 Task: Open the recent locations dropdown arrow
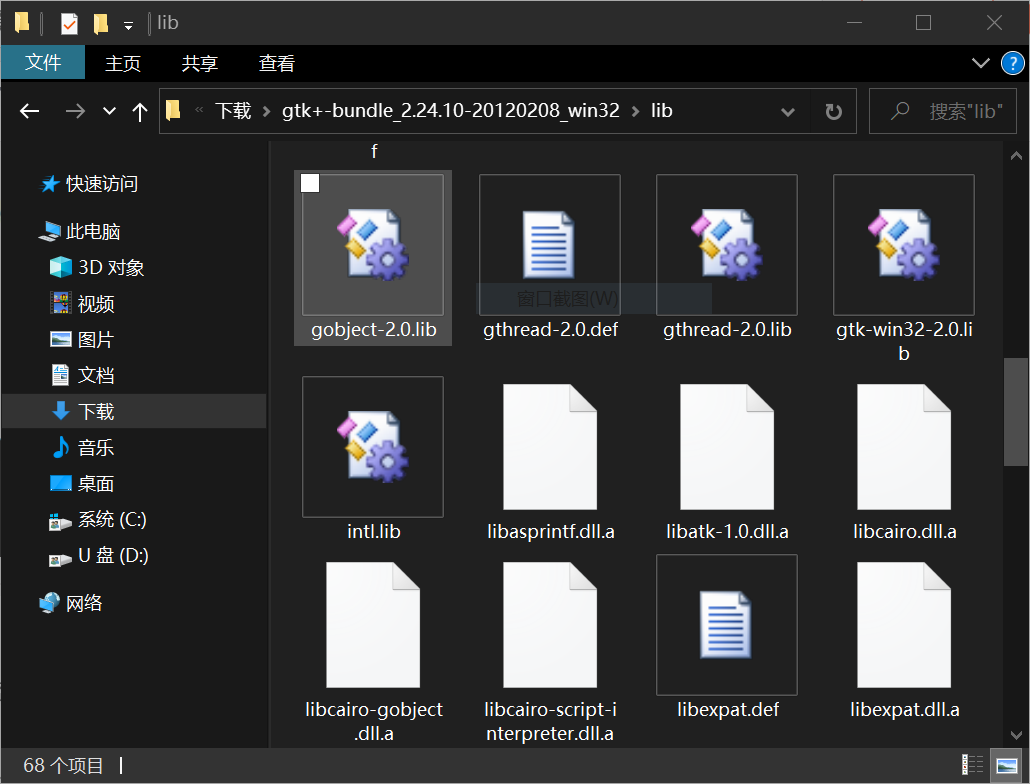point(110,112)
